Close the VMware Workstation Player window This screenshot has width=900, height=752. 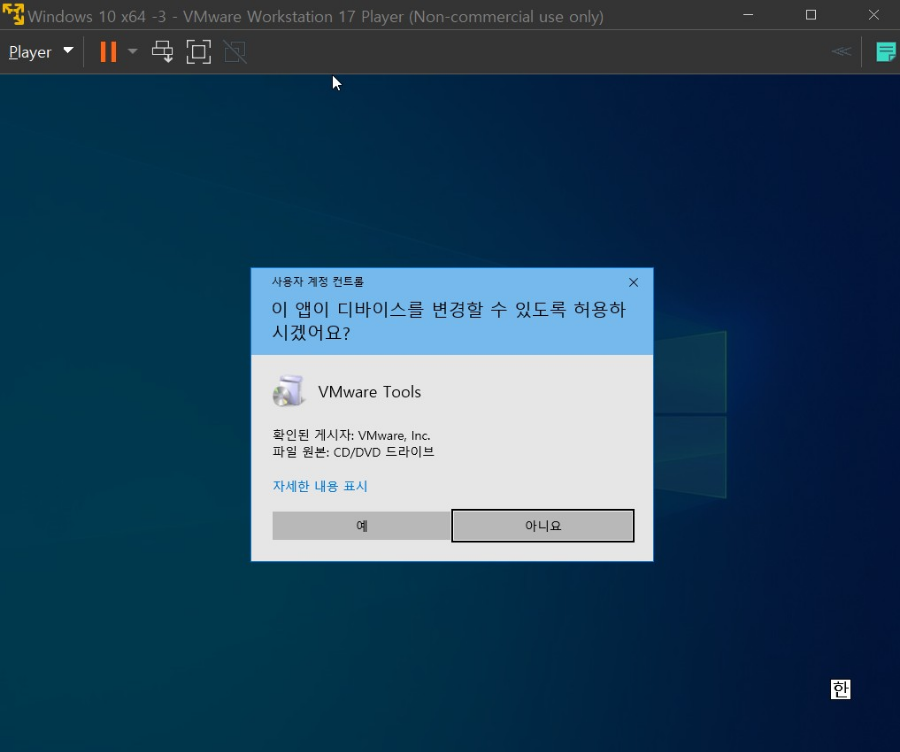(x=874, y=15)
